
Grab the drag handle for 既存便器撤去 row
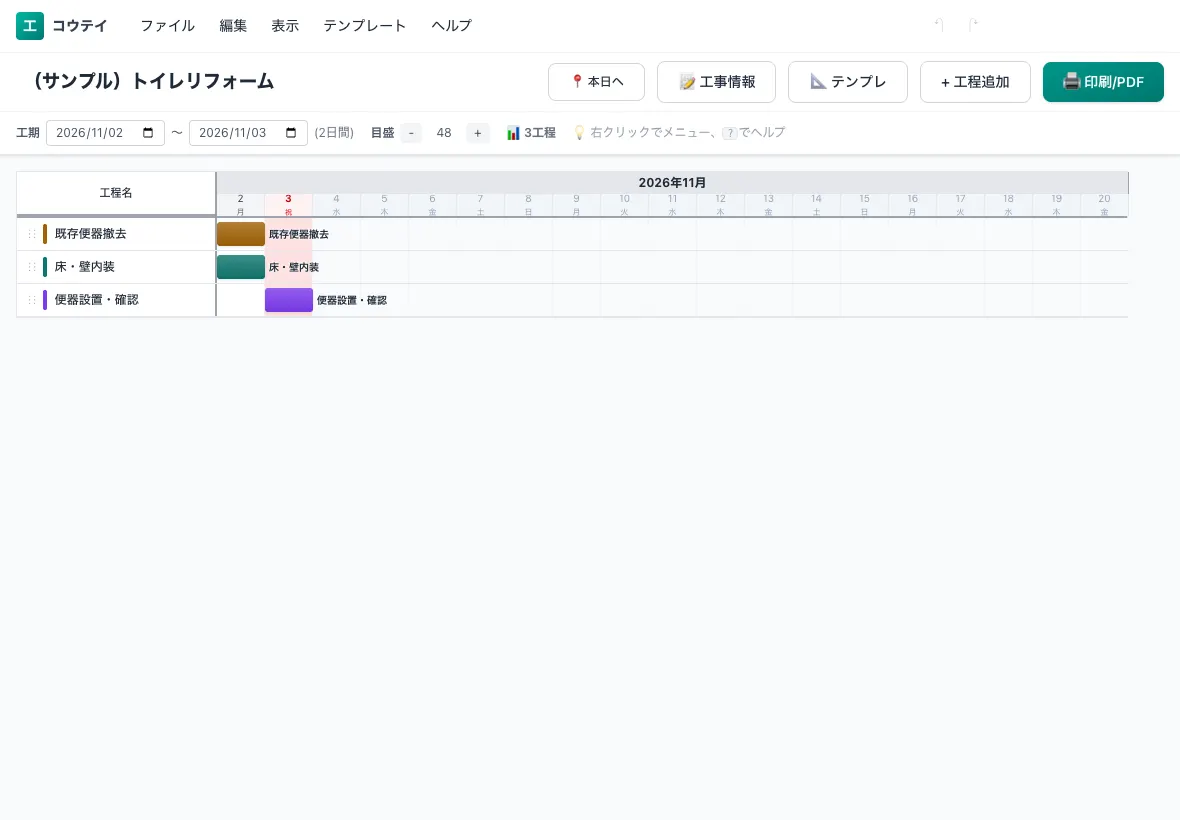click(x=32, y=234)
